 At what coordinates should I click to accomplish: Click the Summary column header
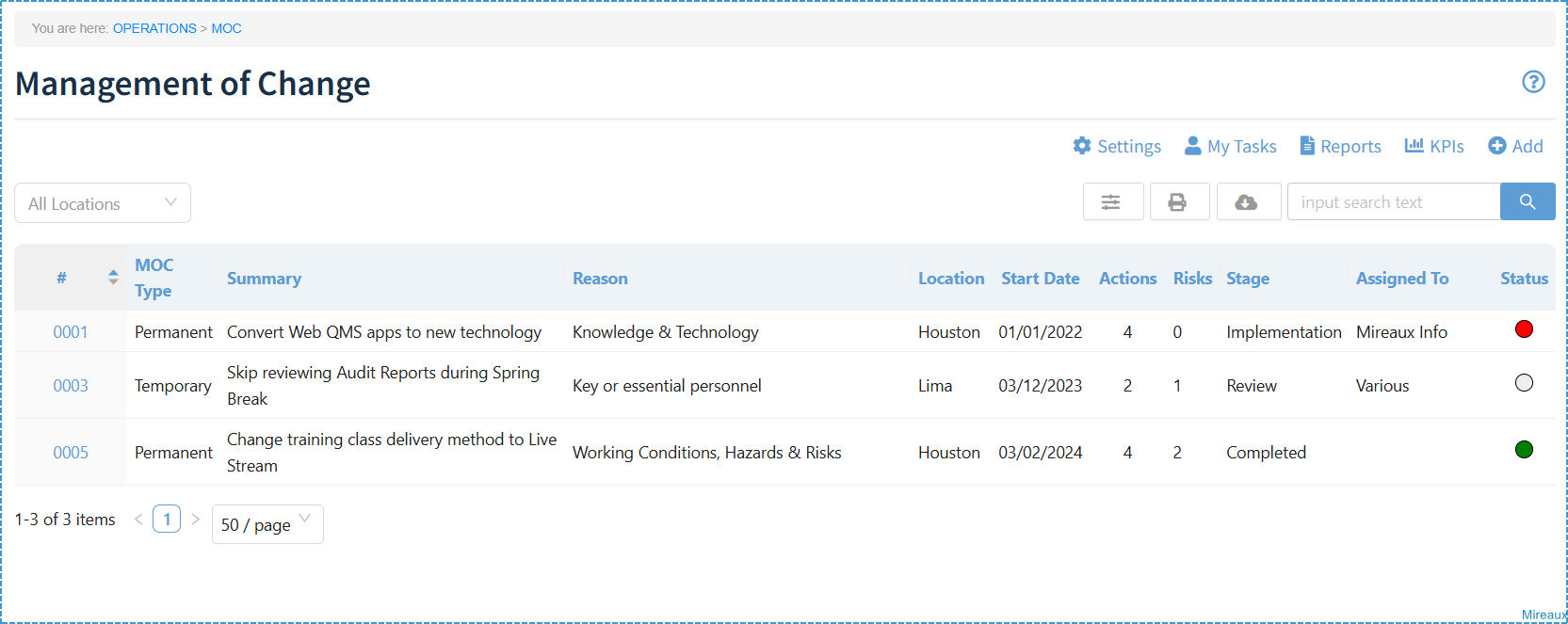point(264,279)
